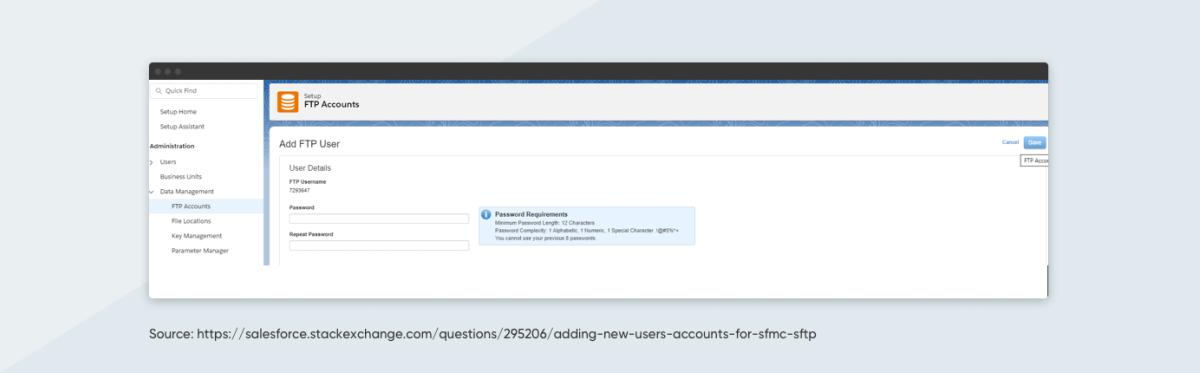
Task: Open Setup Assistant in the sidebar
Action: point(182,127)
